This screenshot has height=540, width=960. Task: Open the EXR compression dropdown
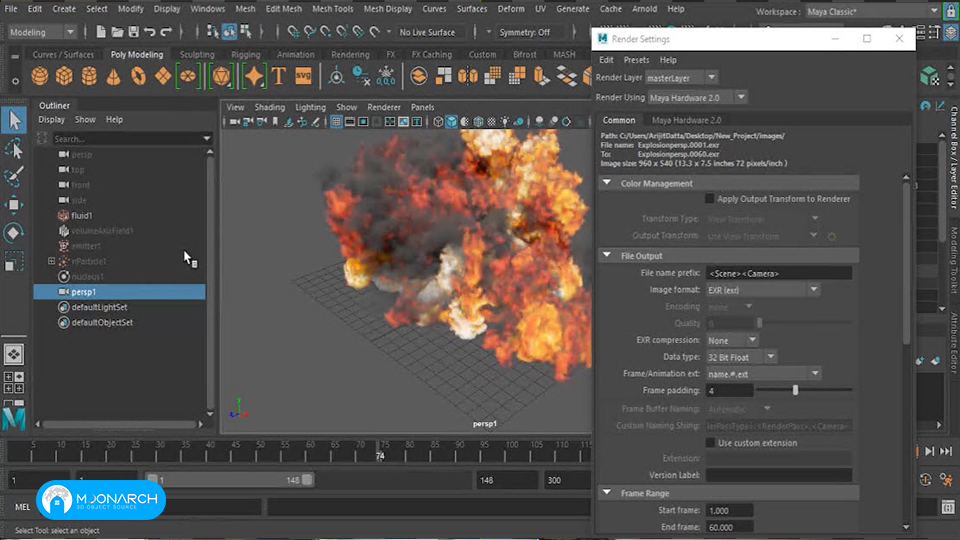point(732,340)
